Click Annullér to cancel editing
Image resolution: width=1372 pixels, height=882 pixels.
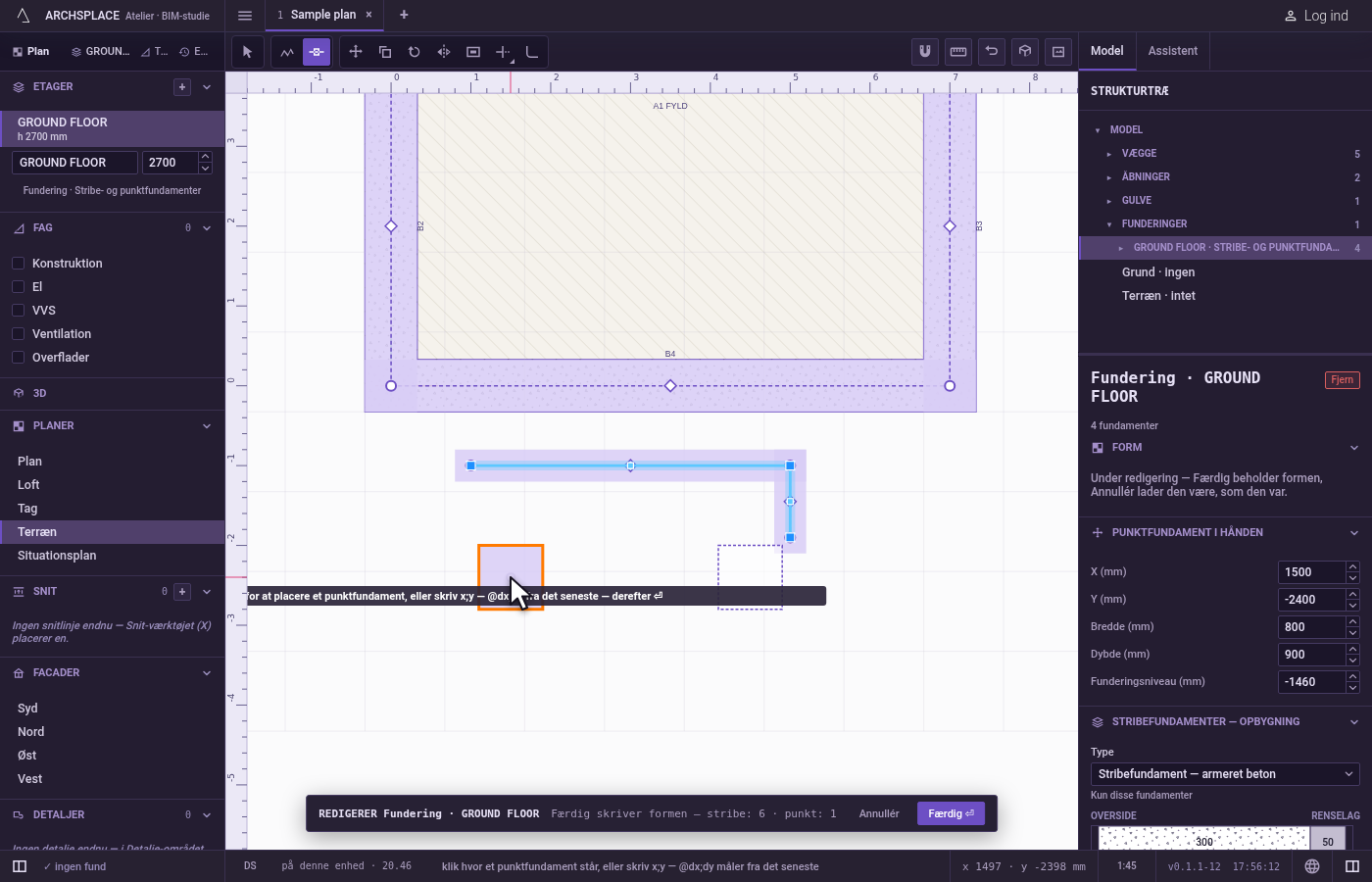click(879, 813)
